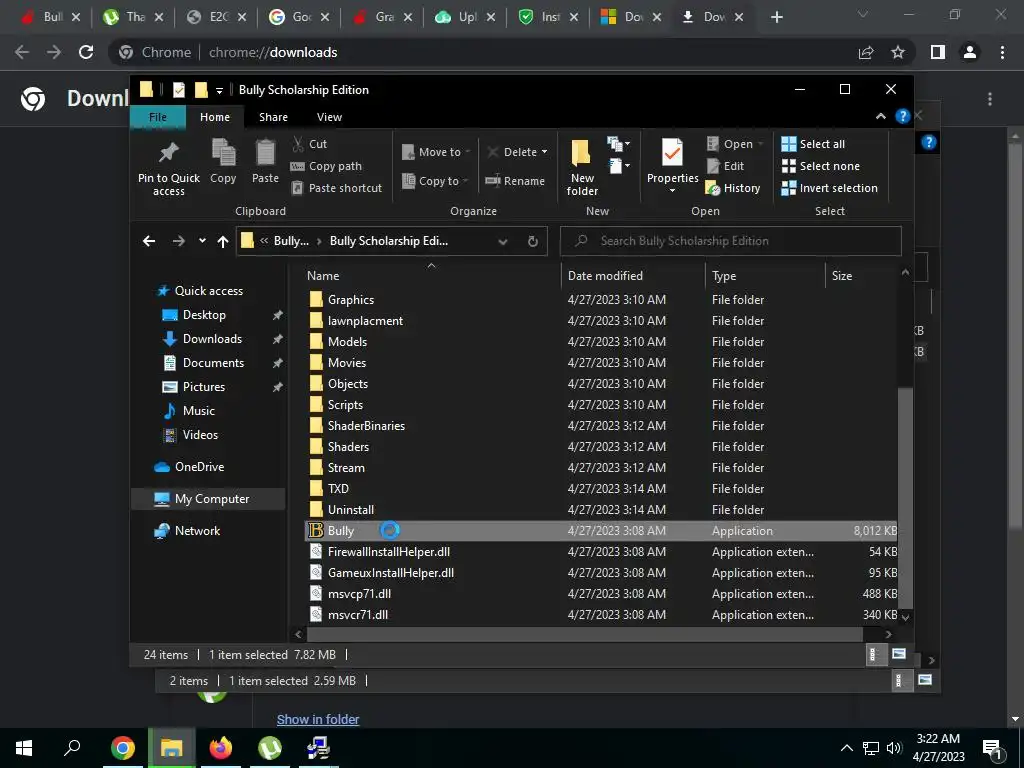Viewport: 1024px width, 768px height.
Task: Select the Bully application file
Action: [601, 531]
